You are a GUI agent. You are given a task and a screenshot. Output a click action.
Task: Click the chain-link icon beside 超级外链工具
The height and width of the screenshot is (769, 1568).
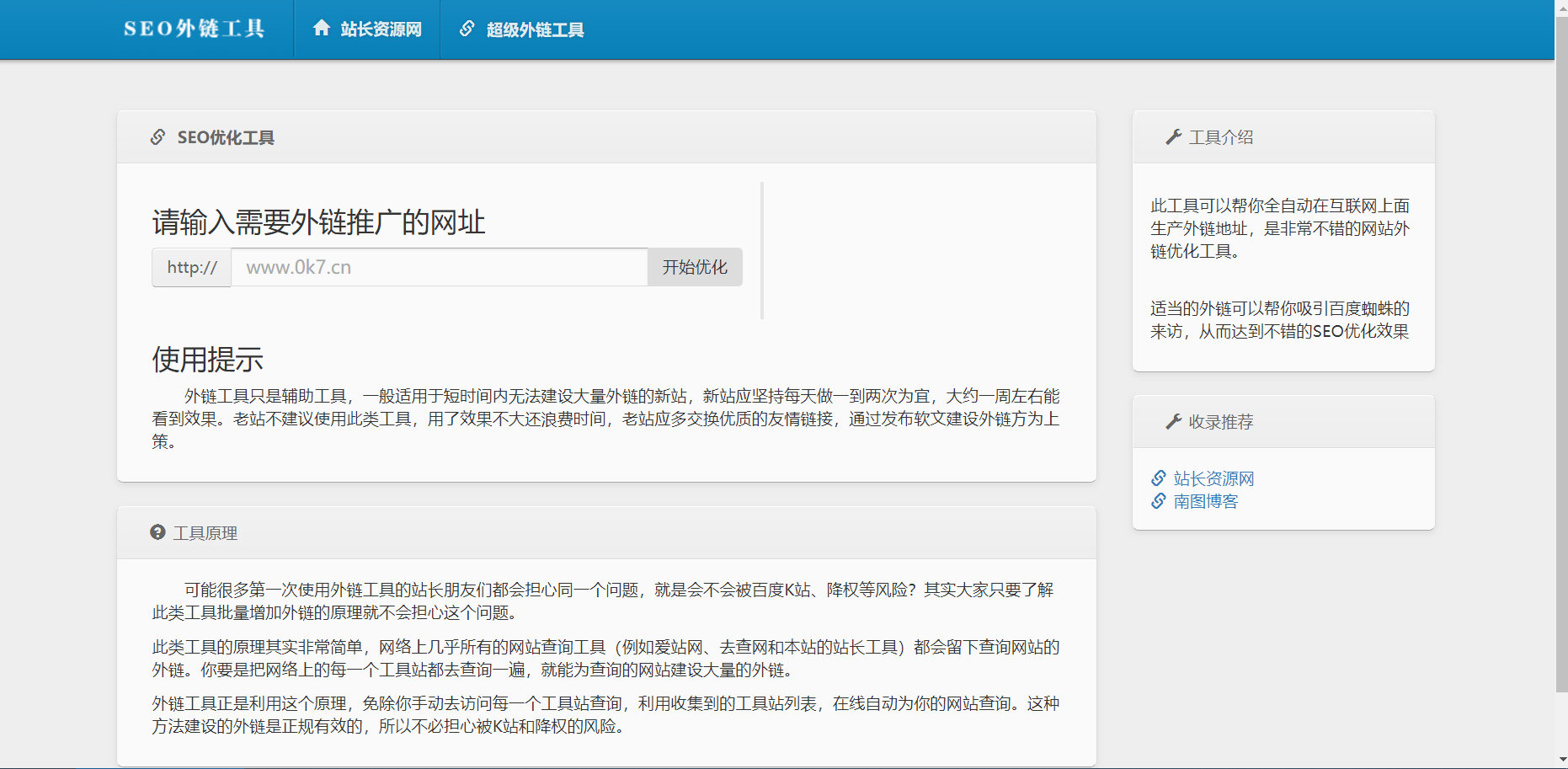click(x=465, y=27)
